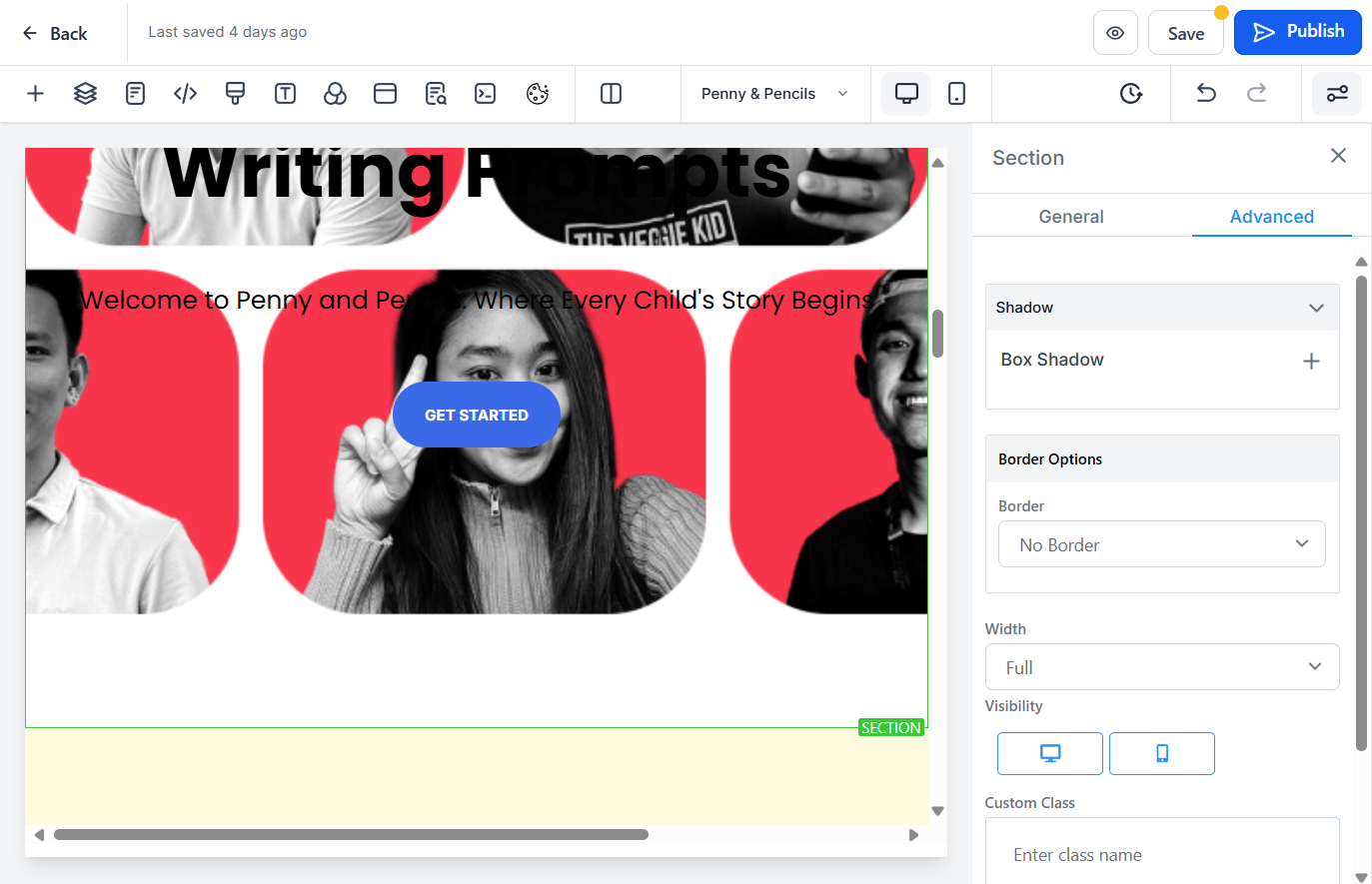This screenshot has height=884, width=1372.
Task: Switch to mobile device view
Action: (x=956, y=94)
